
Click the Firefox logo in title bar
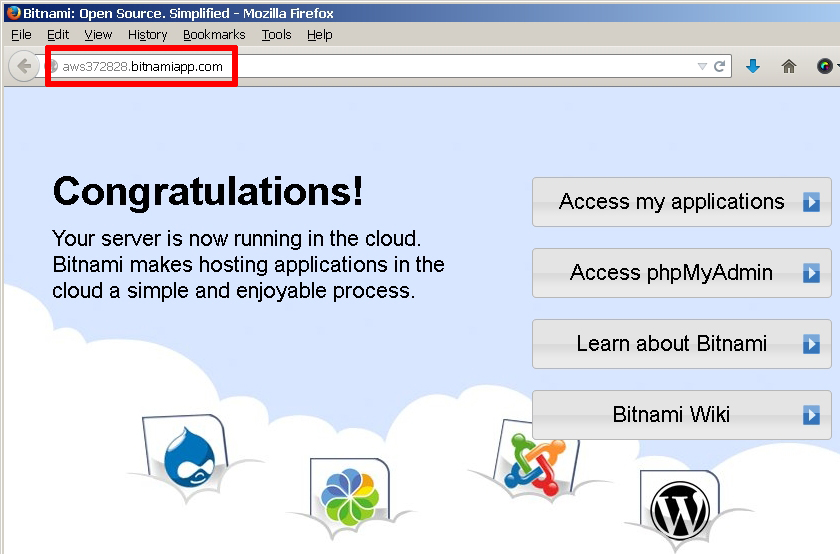[13, 13]
